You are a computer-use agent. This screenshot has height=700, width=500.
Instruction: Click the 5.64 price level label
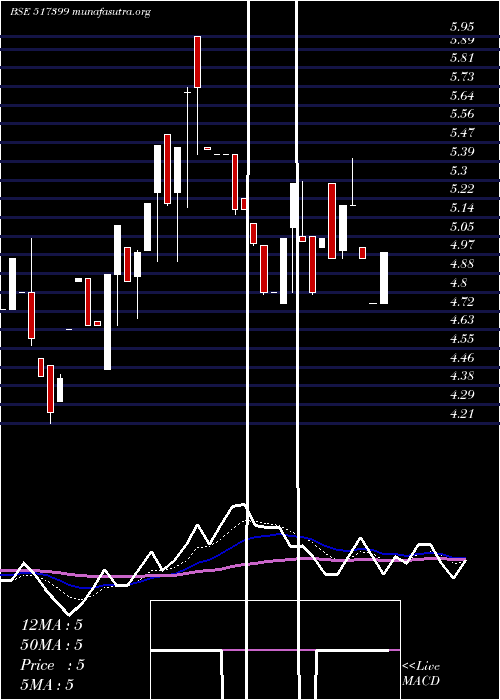(462, 96)
